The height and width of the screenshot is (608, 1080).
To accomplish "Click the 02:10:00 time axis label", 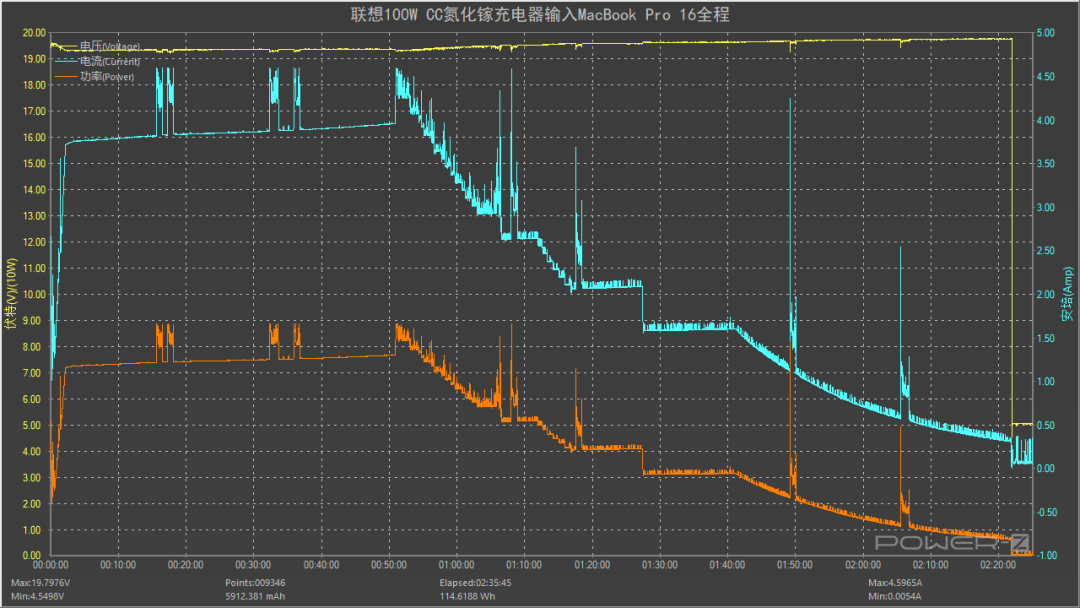I will pos(931,565).
